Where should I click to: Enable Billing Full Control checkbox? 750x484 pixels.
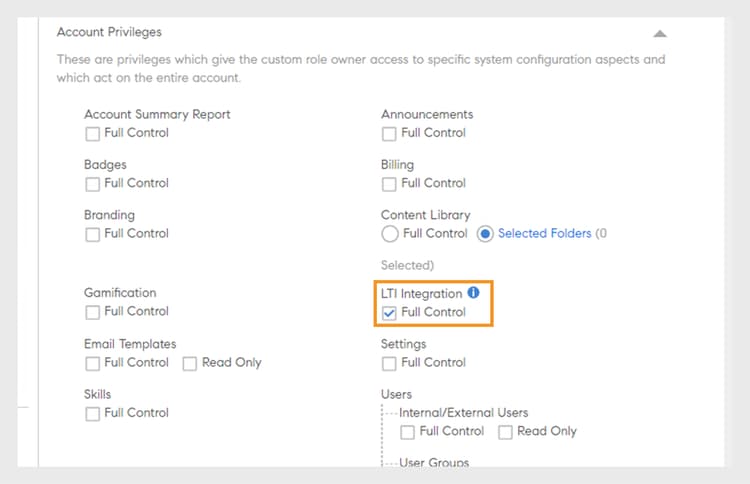389,184
